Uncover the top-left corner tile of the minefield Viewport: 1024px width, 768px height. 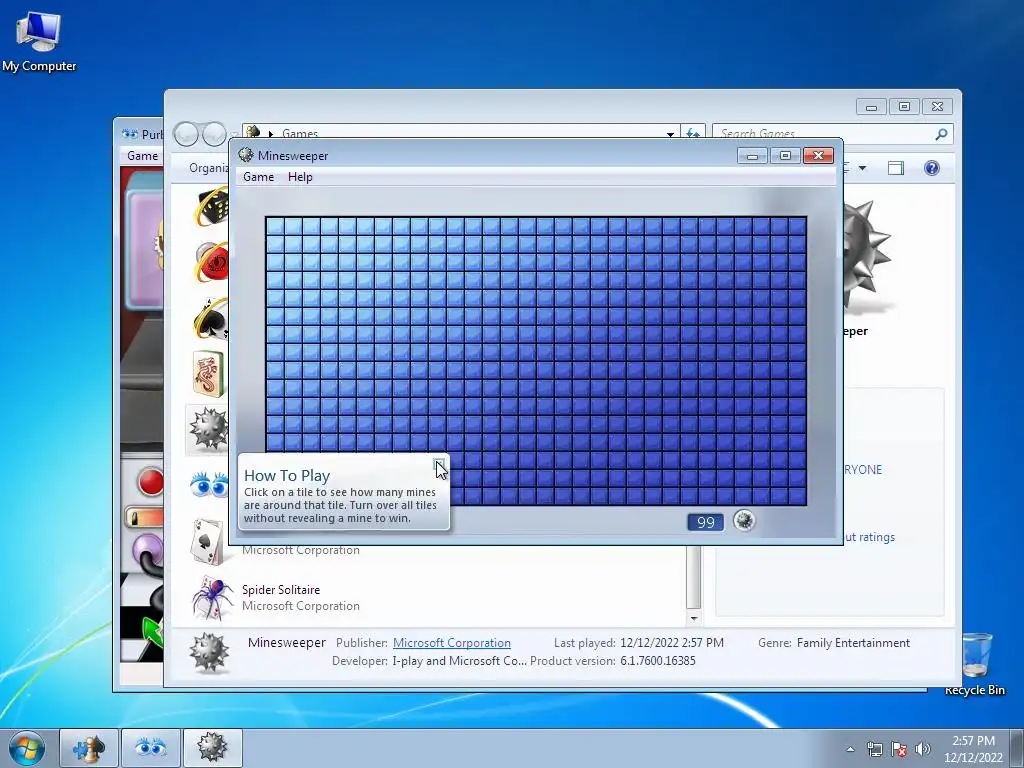point(275,226)
